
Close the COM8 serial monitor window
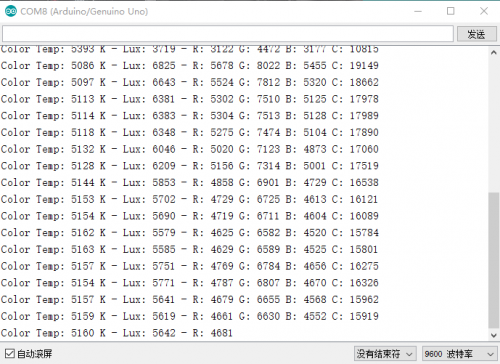click(x=484, y=11)
